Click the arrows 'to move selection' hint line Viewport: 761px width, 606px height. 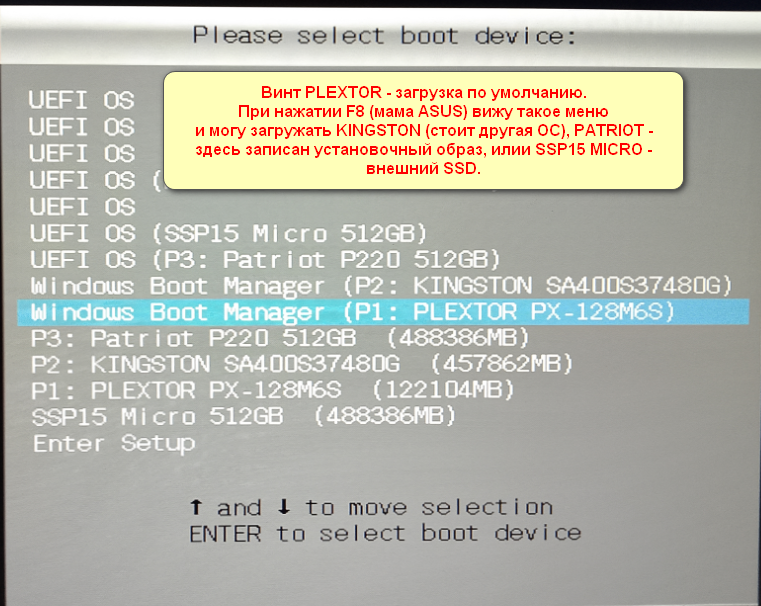pyautogui.click(x=371, y=508)
